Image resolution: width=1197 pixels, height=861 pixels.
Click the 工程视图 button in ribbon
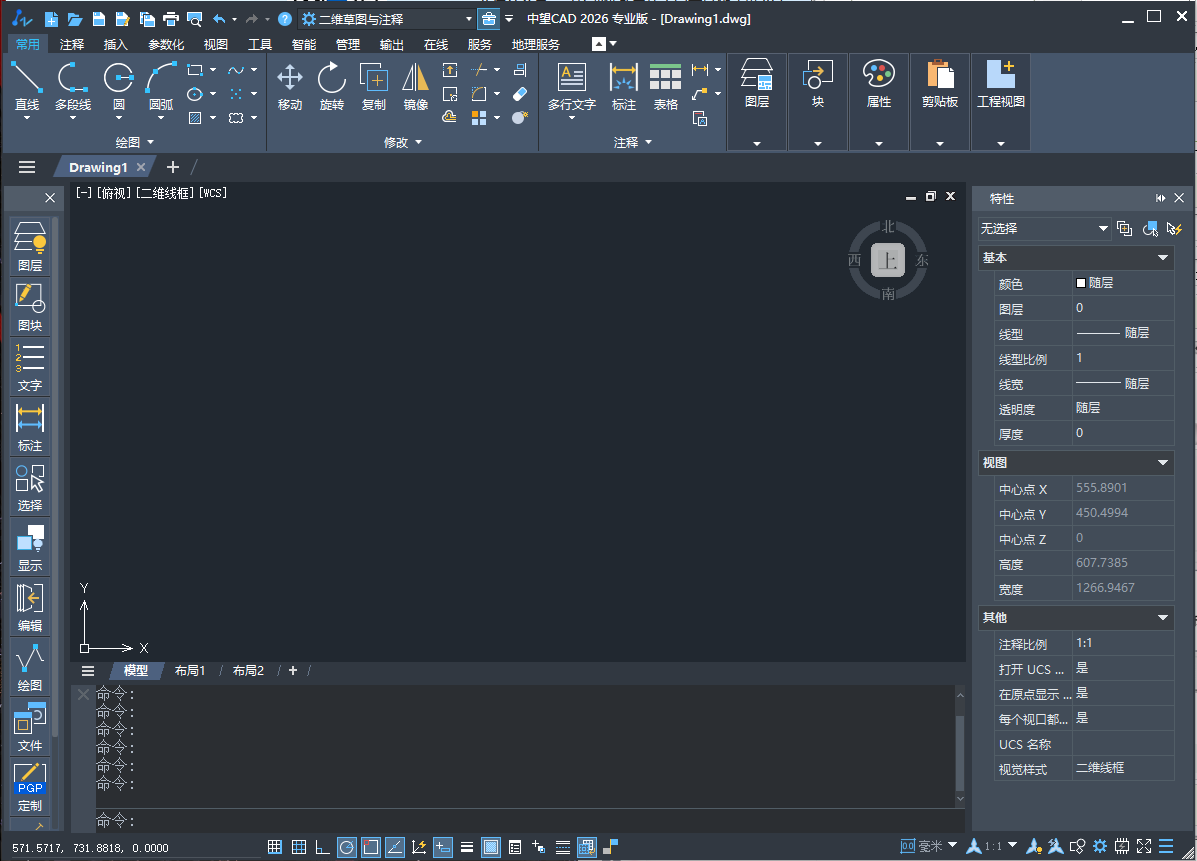click(1000, 84)
